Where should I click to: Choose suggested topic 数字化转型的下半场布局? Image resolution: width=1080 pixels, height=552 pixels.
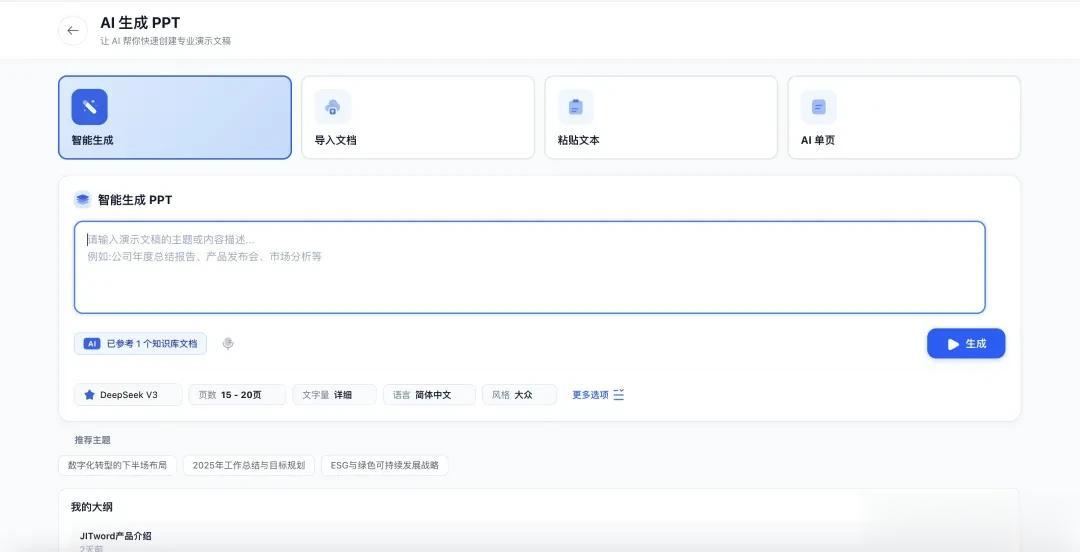tap(117, 465)
